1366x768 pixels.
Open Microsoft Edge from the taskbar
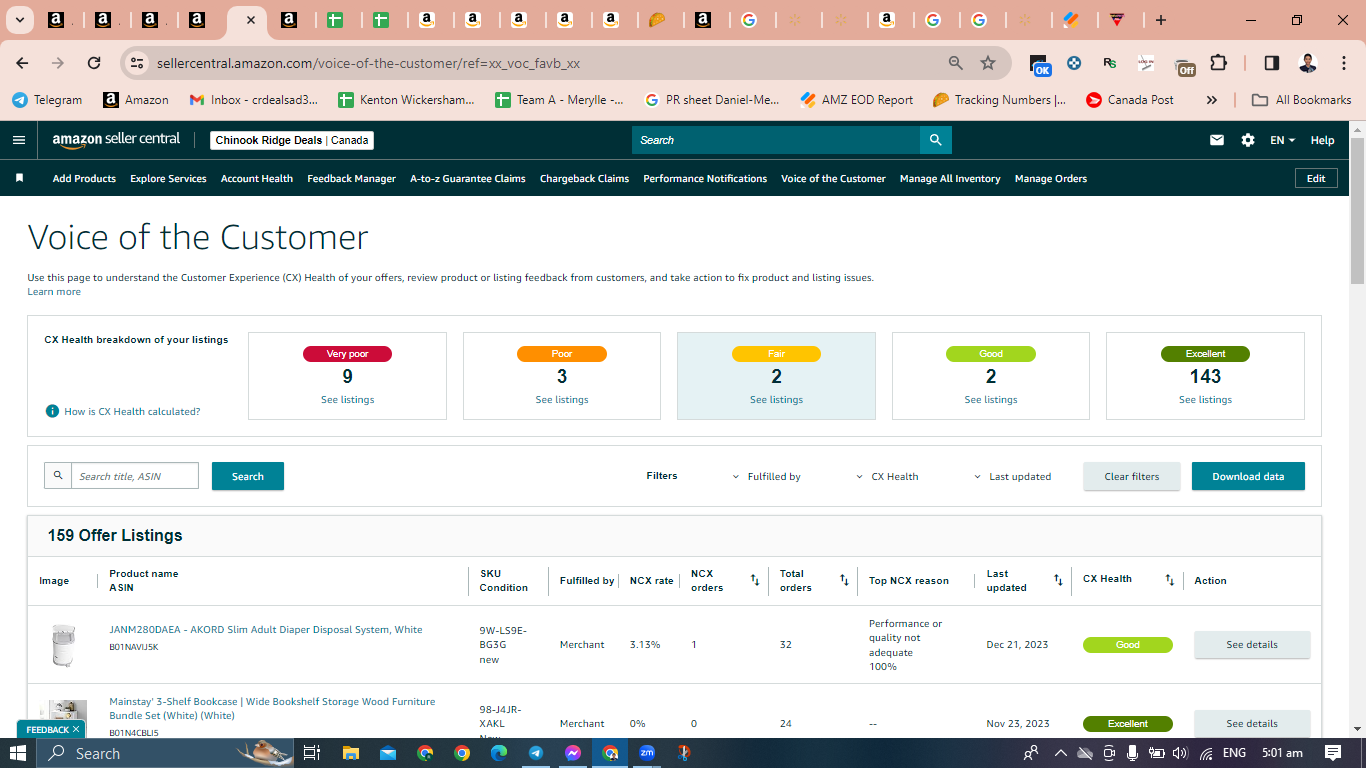[x=499, y=753]
